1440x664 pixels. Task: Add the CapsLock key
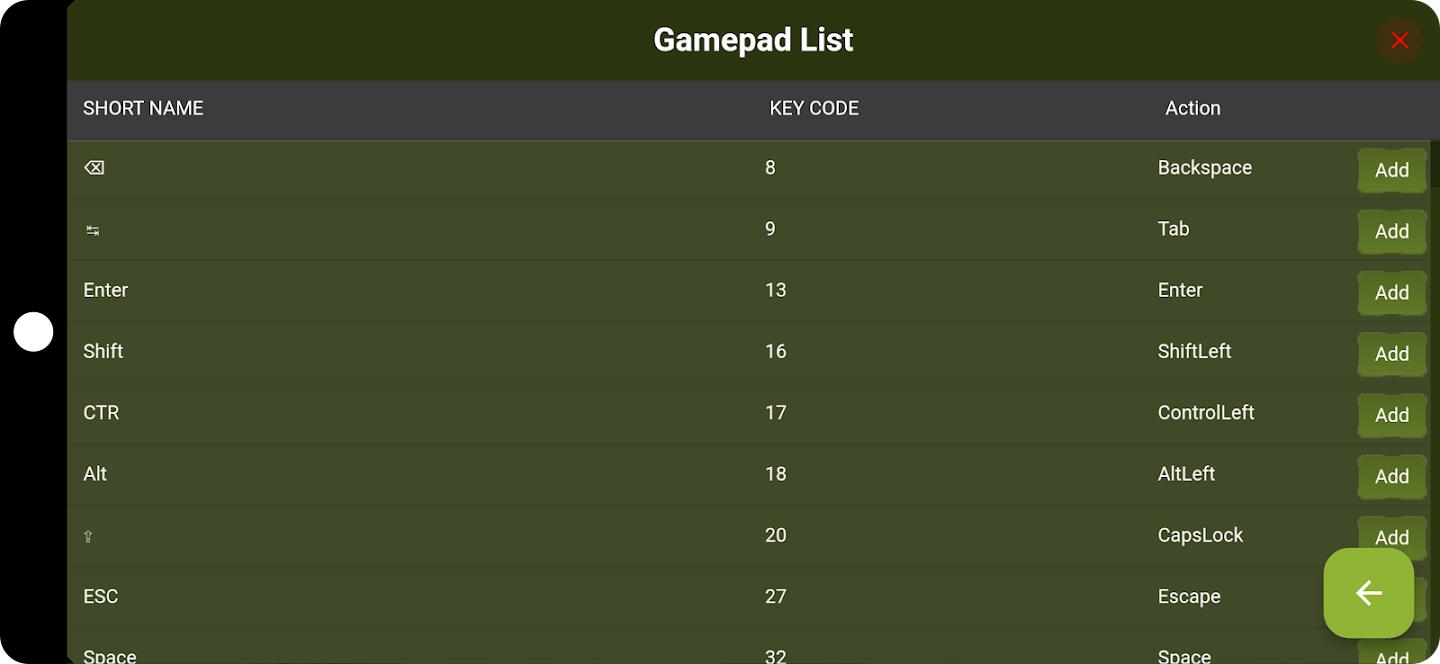click(1391, 535)
